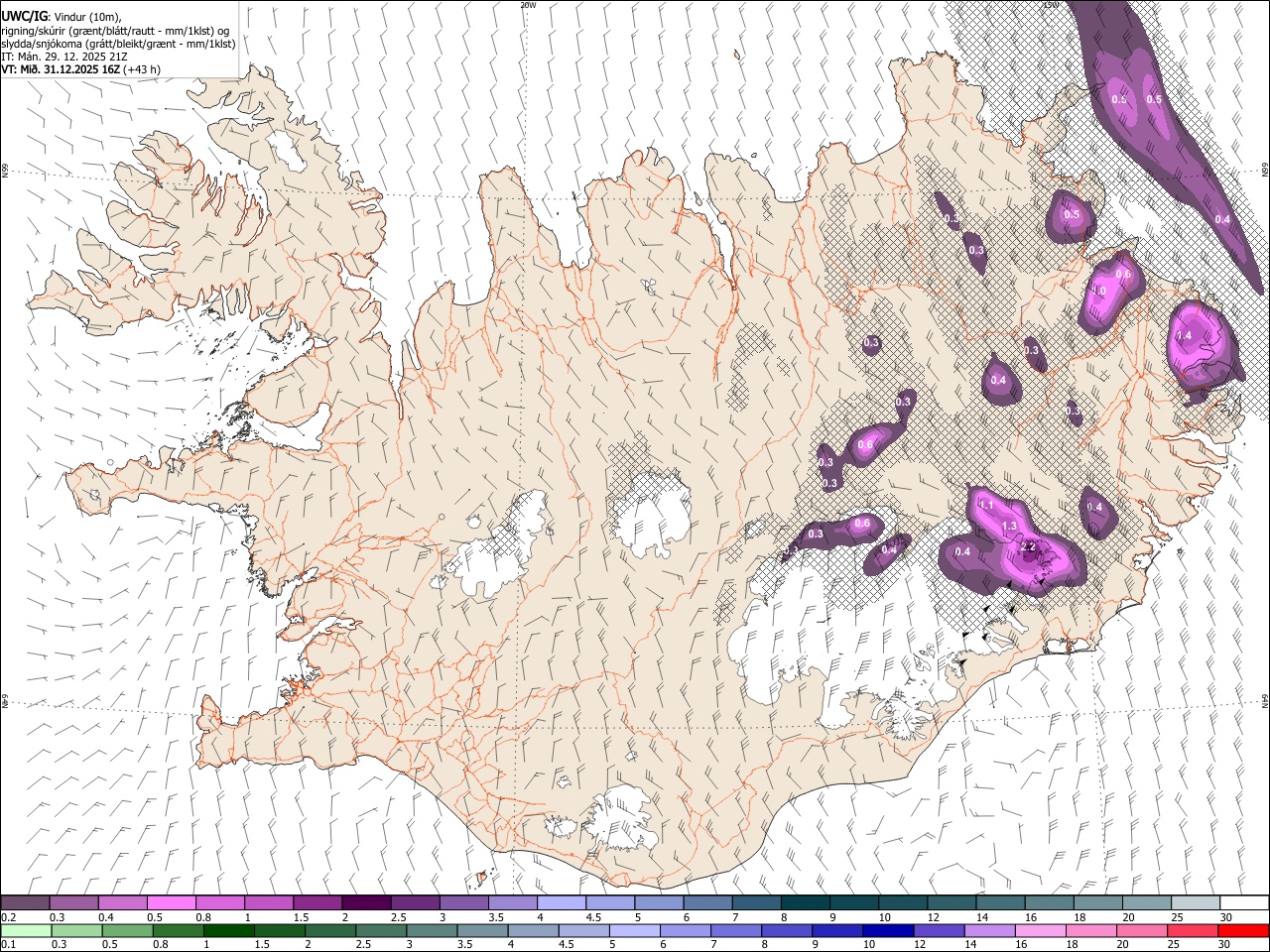Viewport: 1270px width, 952px height.
Task: Select the lower-row 30 bright red swatch
Action: click(x=1243, y=930)
